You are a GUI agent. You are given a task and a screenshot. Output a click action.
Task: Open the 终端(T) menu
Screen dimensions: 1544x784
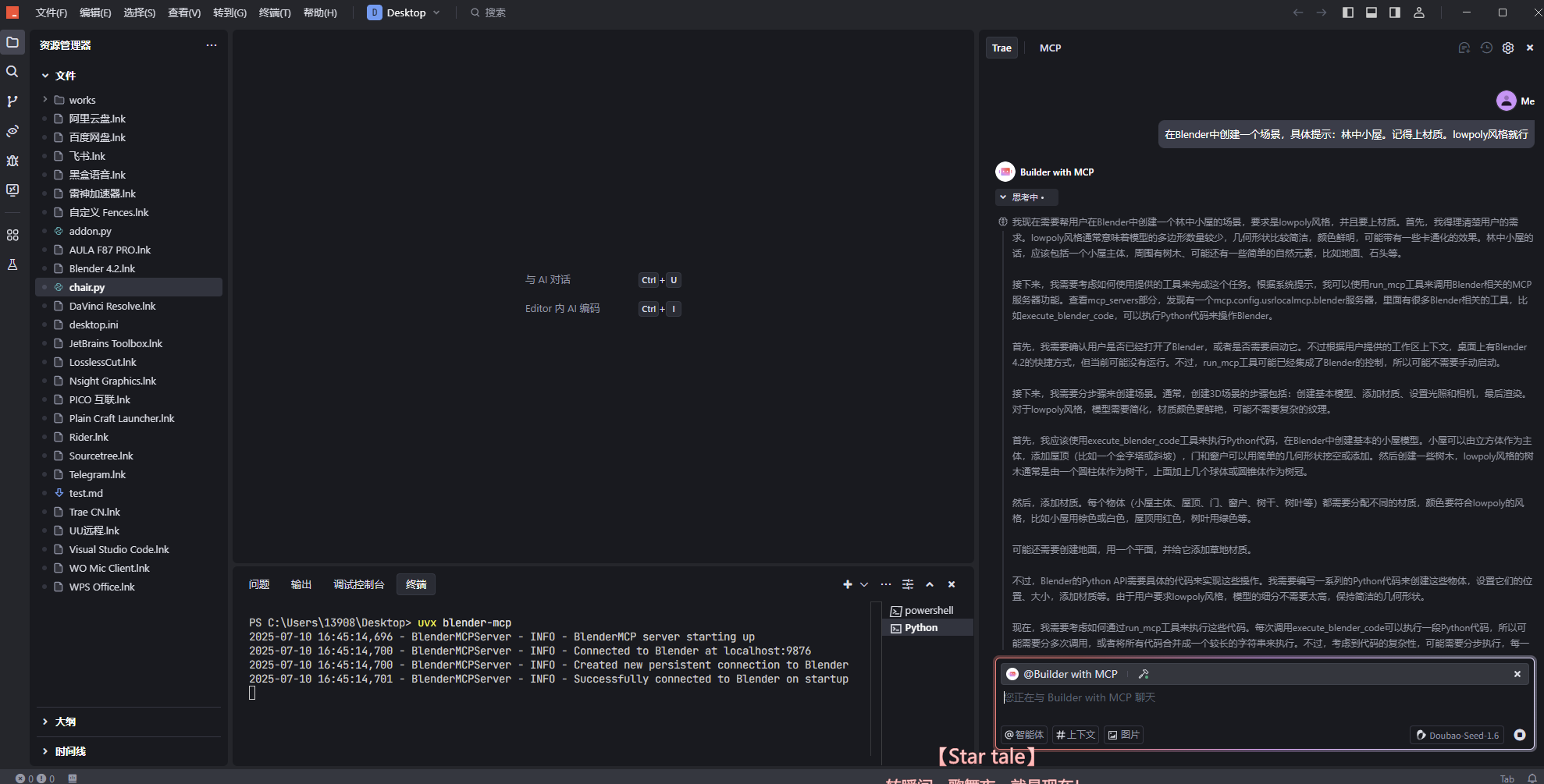(x=275, y=12)
